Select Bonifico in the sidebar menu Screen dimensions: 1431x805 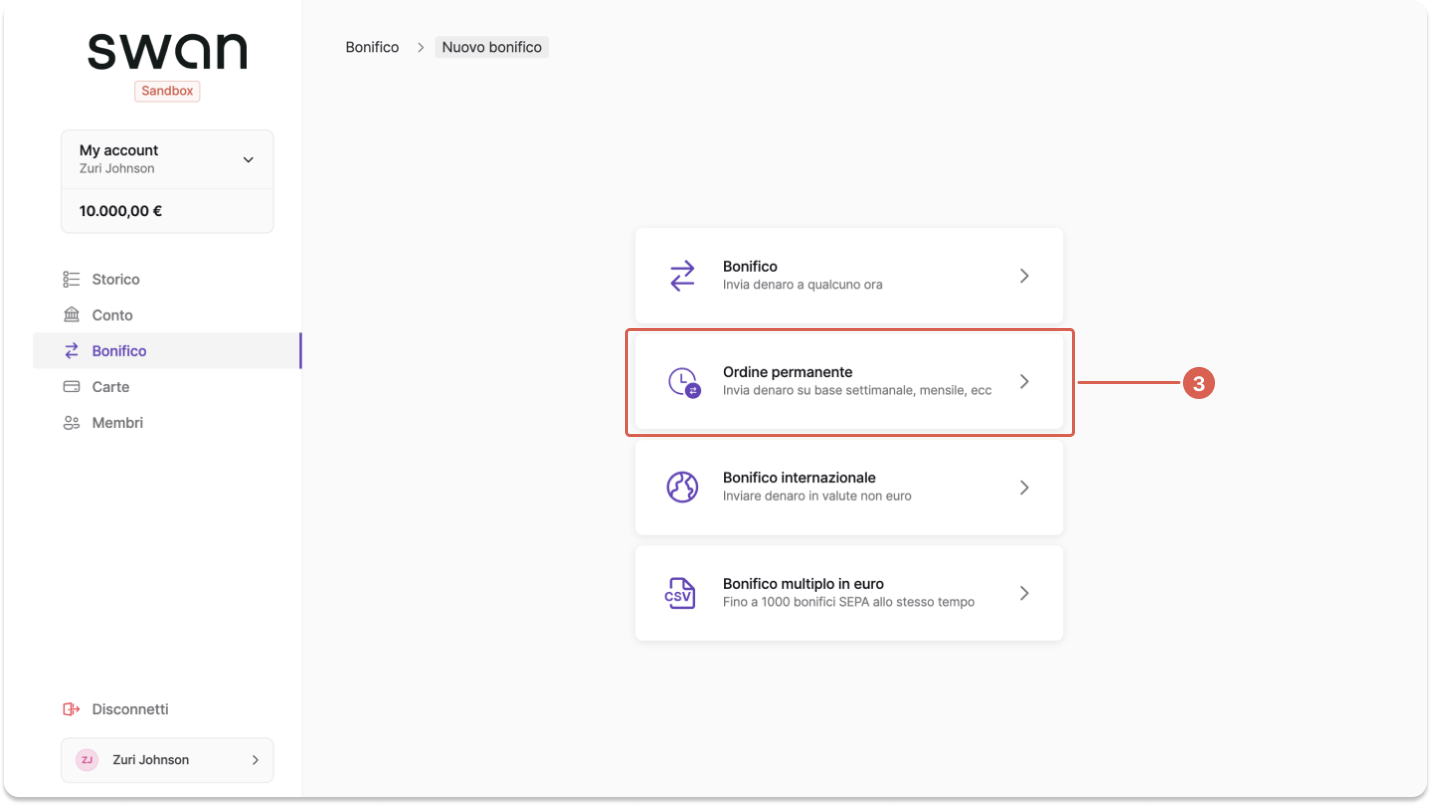tap(167, 351)
